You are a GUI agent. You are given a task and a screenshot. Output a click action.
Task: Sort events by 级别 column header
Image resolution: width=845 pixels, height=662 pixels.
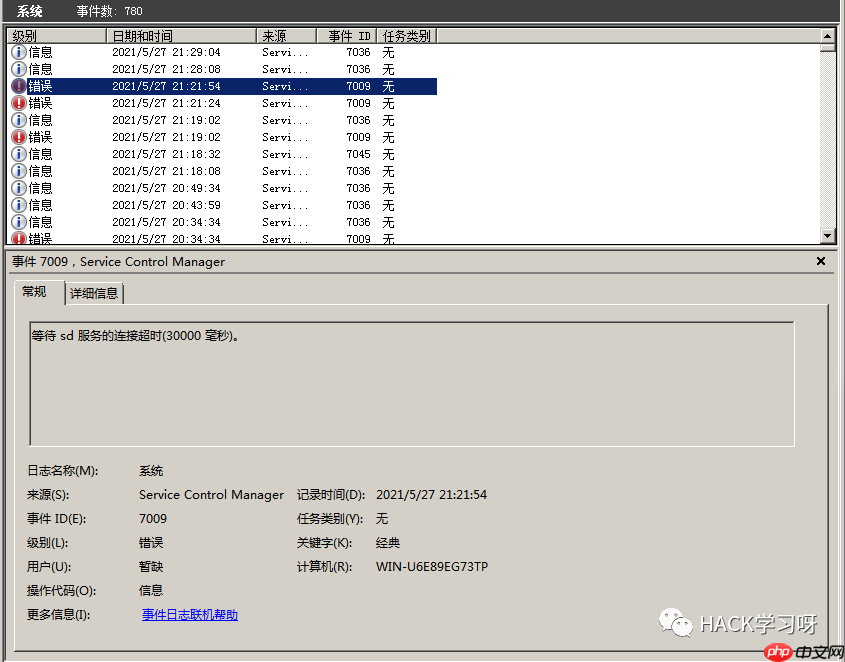(x=57, y=36)
